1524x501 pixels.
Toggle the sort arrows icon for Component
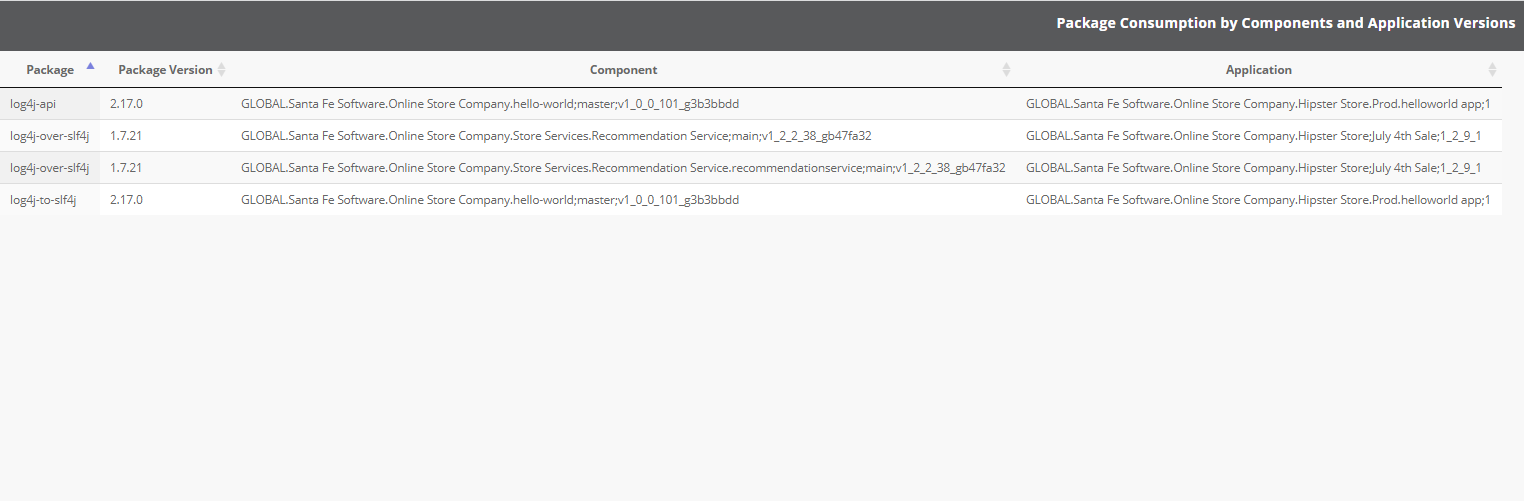click(1006, 70)
